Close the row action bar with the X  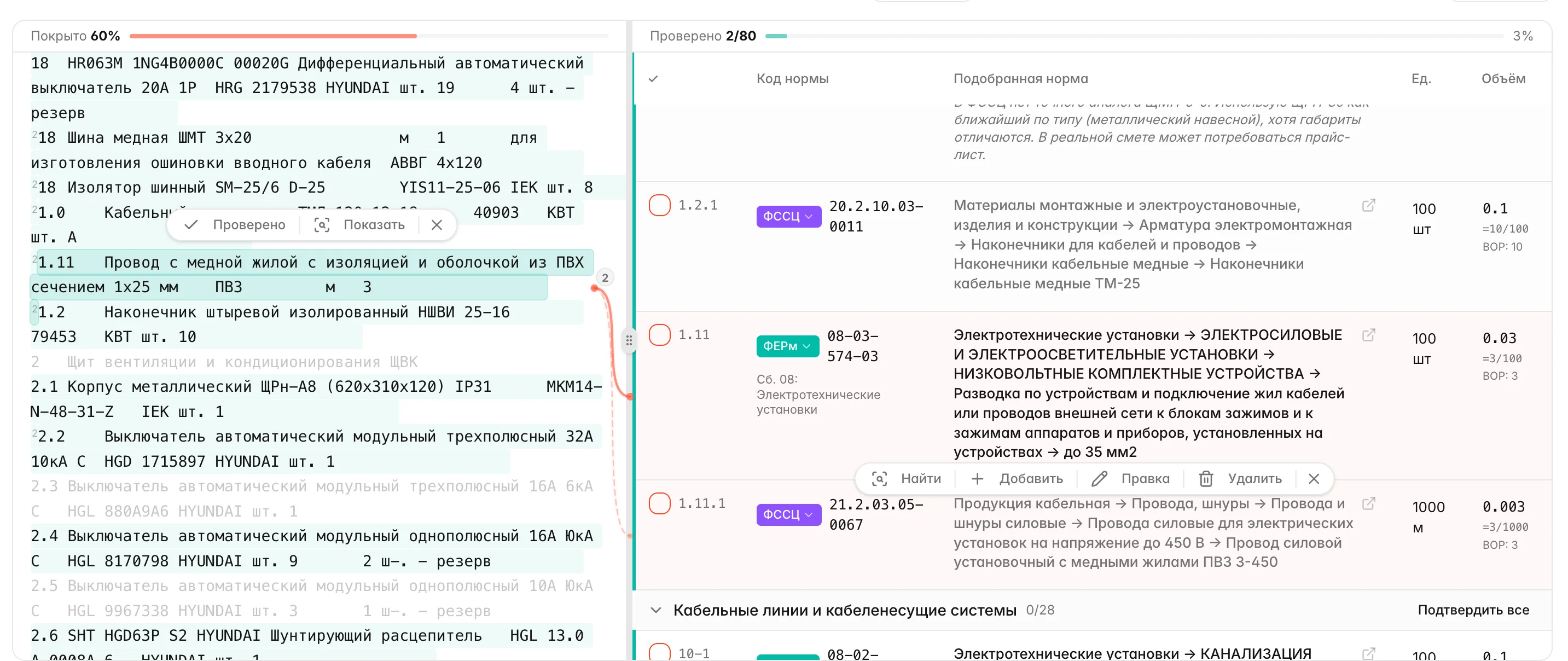pyautogui.click(x=1314, y=479)
